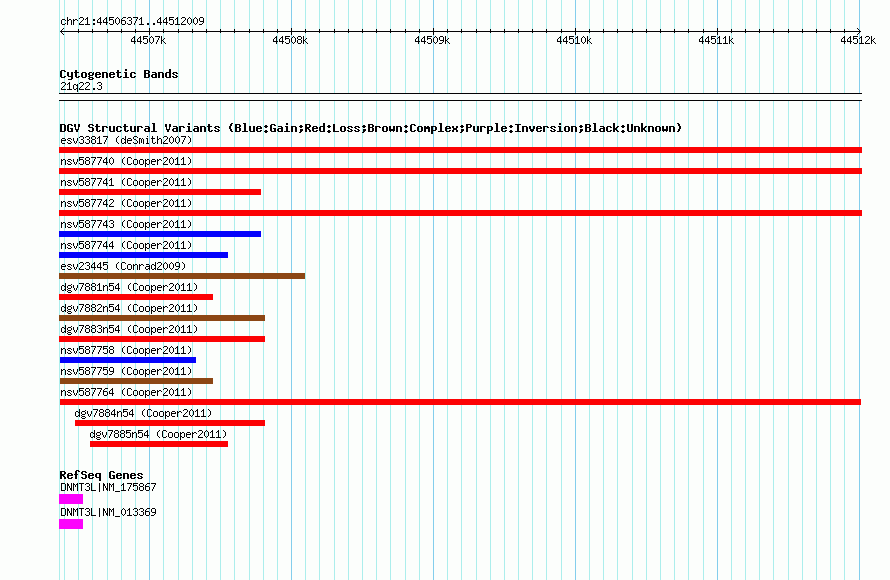Image resolution: width=890 pixels, height=580 pixels.
Task: Click the magenta block for DNMT3L|NM_175867
Action: (71, 499)
